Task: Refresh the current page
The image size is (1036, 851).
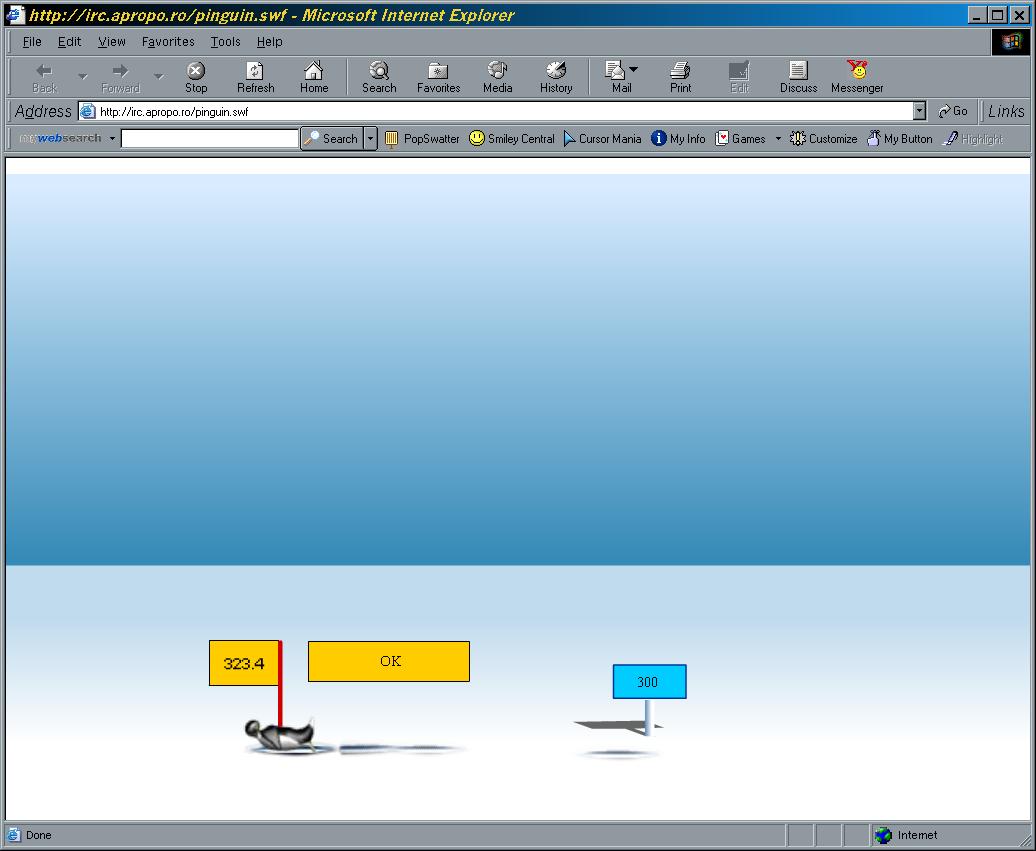Action: (255, 76)
